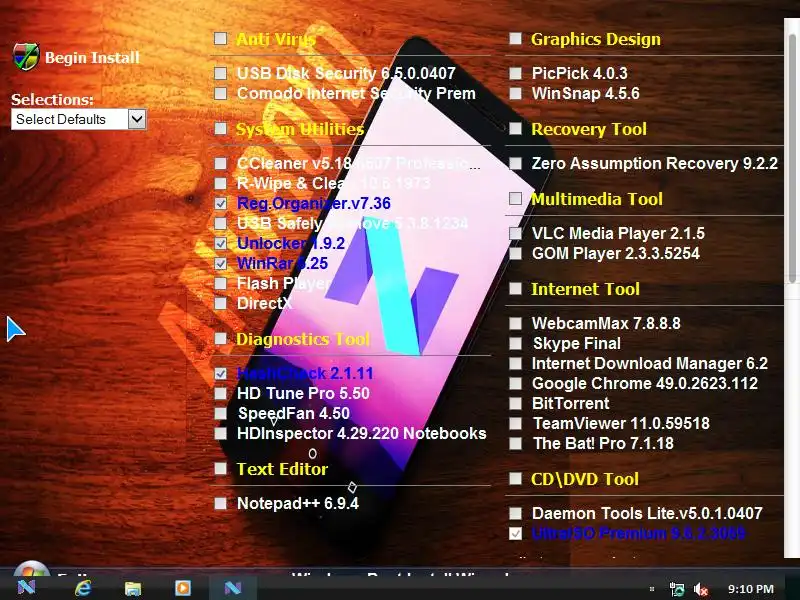Toggle the Recovery Tool category checkbox
The width and height of the screenshot is (800, 600).
(x=516, y=128)
